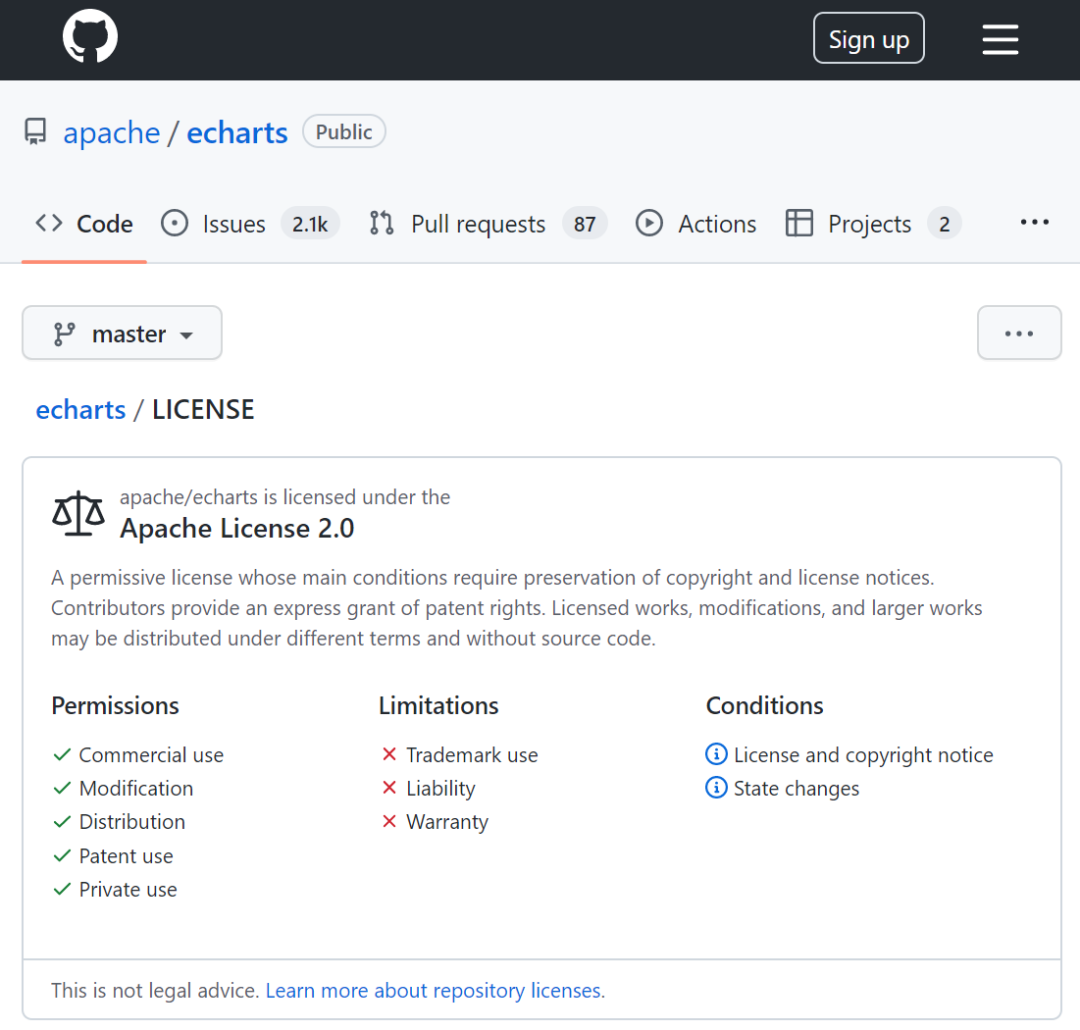
Task: Click the Limitations heading
Action: pyautogui.click(x=439, y=705)
